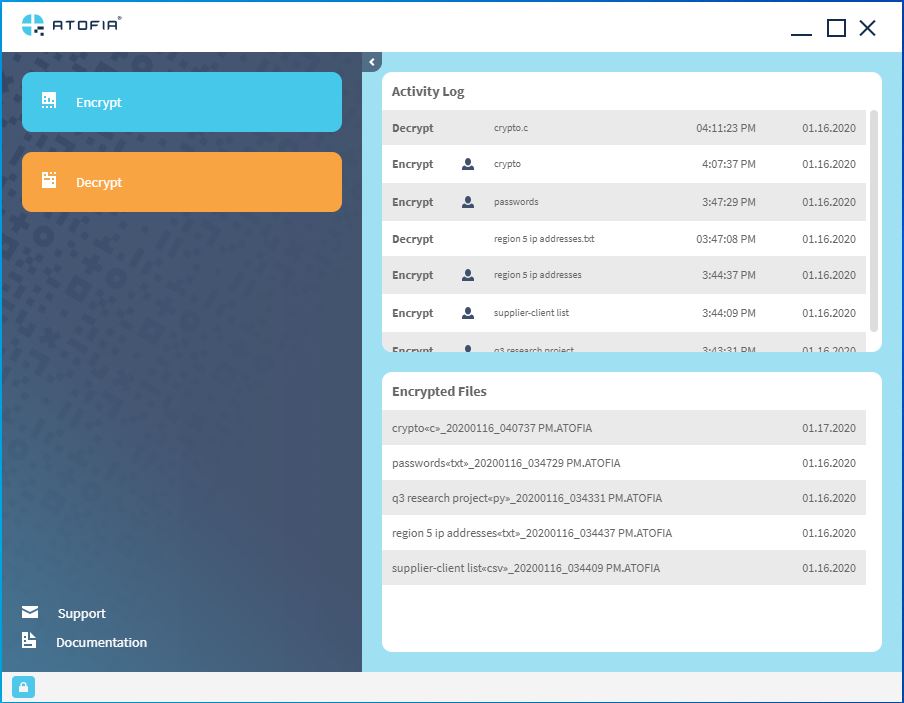Open the Documentation link
This screenshot has height=703, width=904.
(101, 642)
